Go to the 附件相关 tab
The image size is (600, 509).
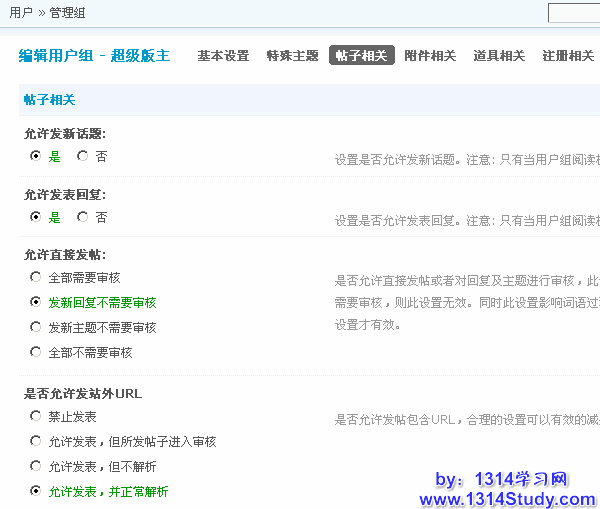[430, 56]
